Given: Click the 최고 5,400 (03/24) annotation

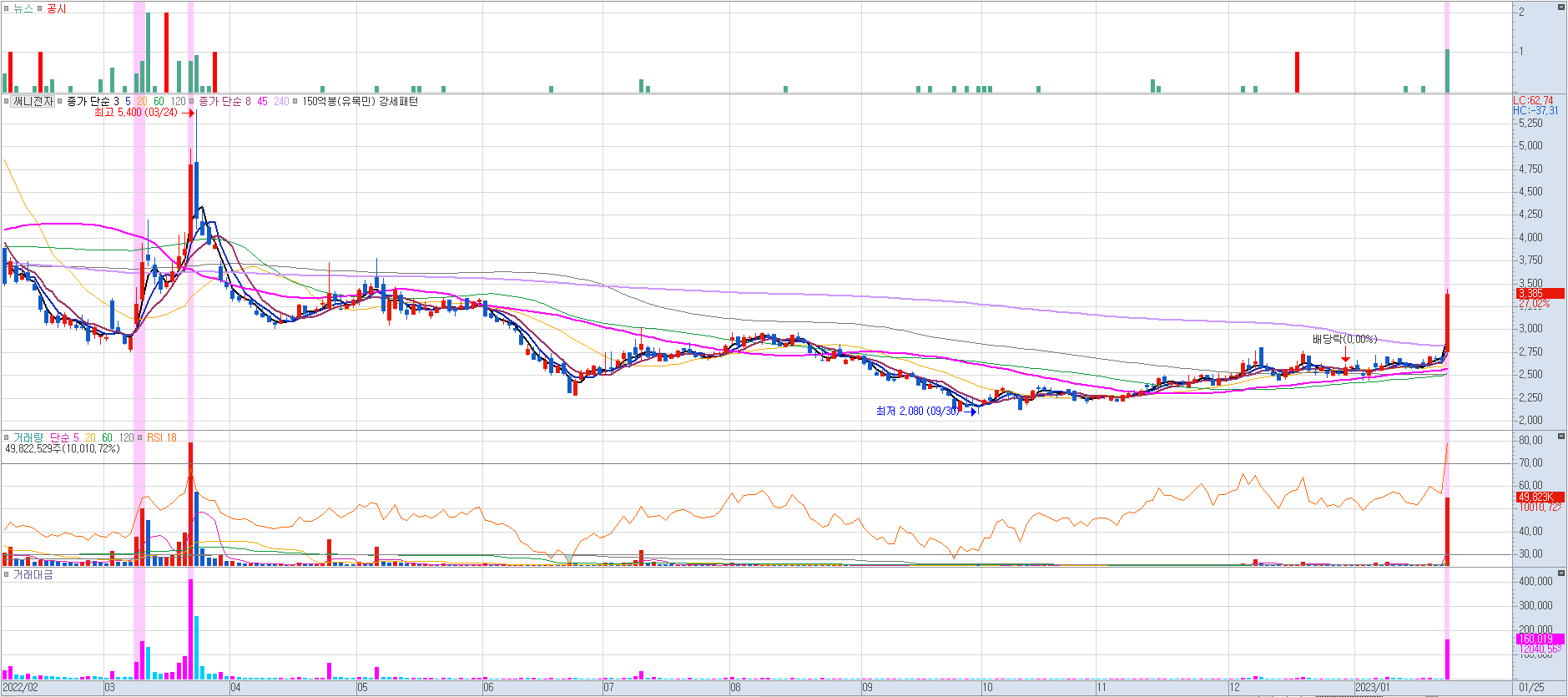Looking at the screenshot, I should [135, 112].
